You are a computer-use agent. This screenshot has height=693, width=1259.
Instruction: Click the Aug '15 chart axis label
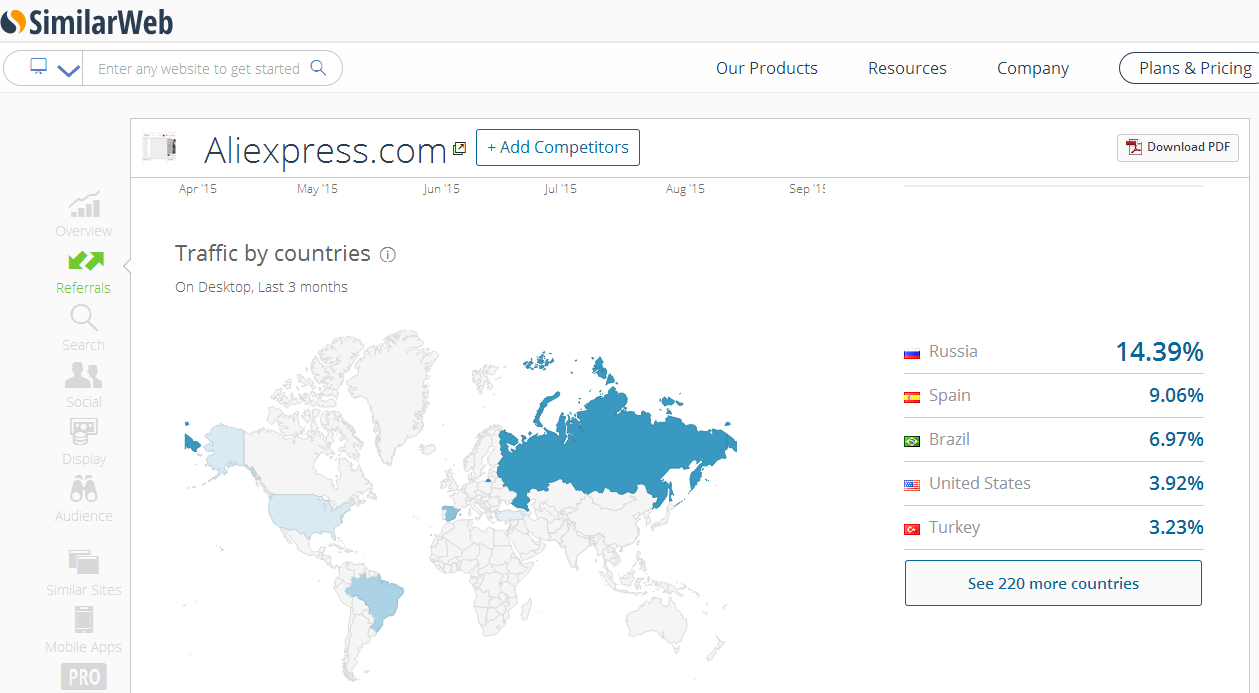[x=685, y=189]
